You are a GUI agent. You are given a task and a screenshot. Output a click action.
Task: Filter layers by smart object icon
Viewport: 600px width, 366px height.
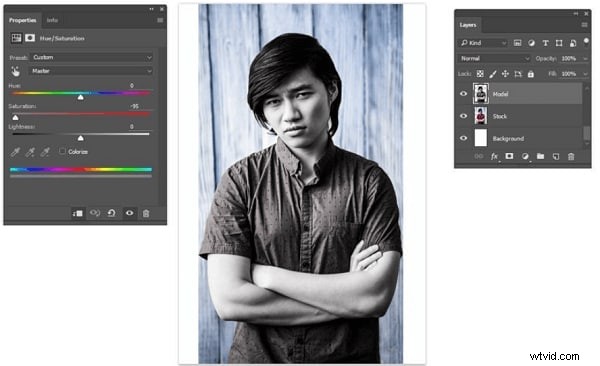[573, 43]
